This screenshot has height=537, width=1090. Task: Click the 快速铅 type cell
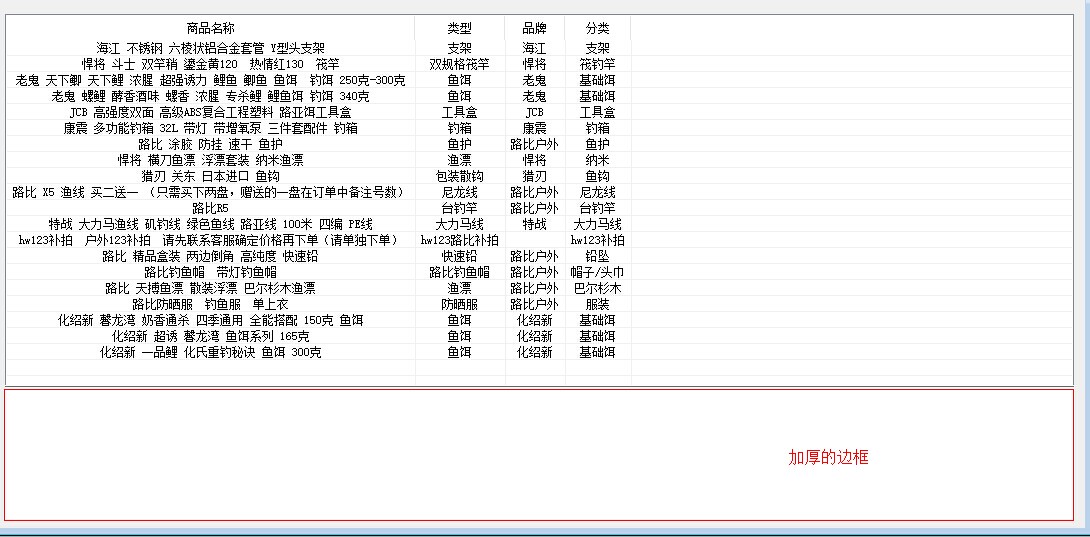(459, 256)
